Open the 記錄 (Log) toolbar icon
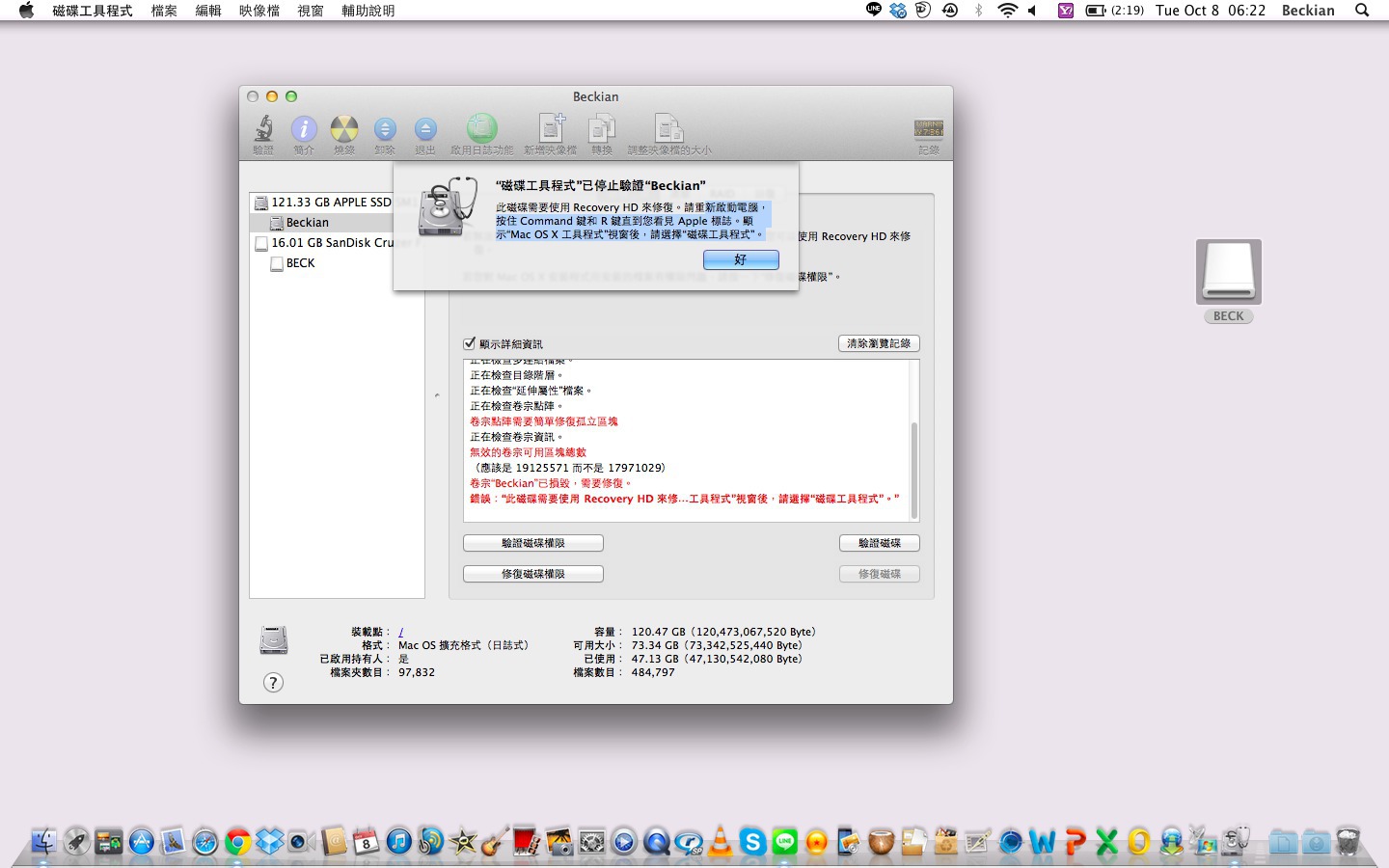This screenshot has width=1389, height=868. pos(929,136)
